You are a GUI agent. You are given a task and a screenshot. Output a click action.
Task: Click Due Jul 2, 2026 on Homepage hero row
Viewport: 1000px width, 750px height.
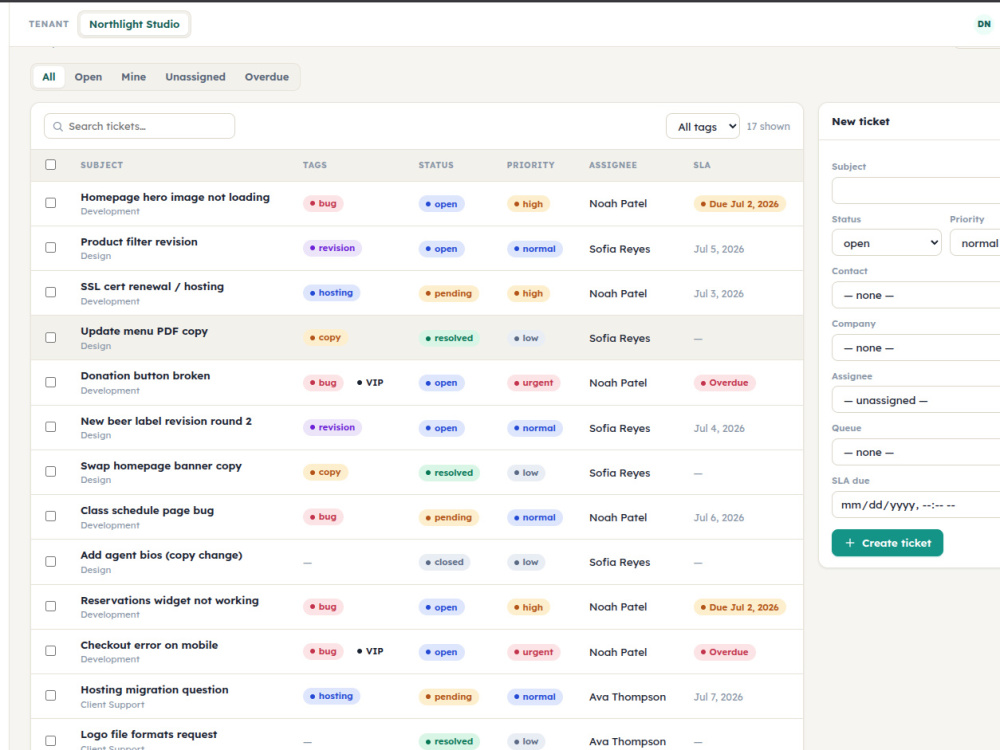[x=740, y=204]
